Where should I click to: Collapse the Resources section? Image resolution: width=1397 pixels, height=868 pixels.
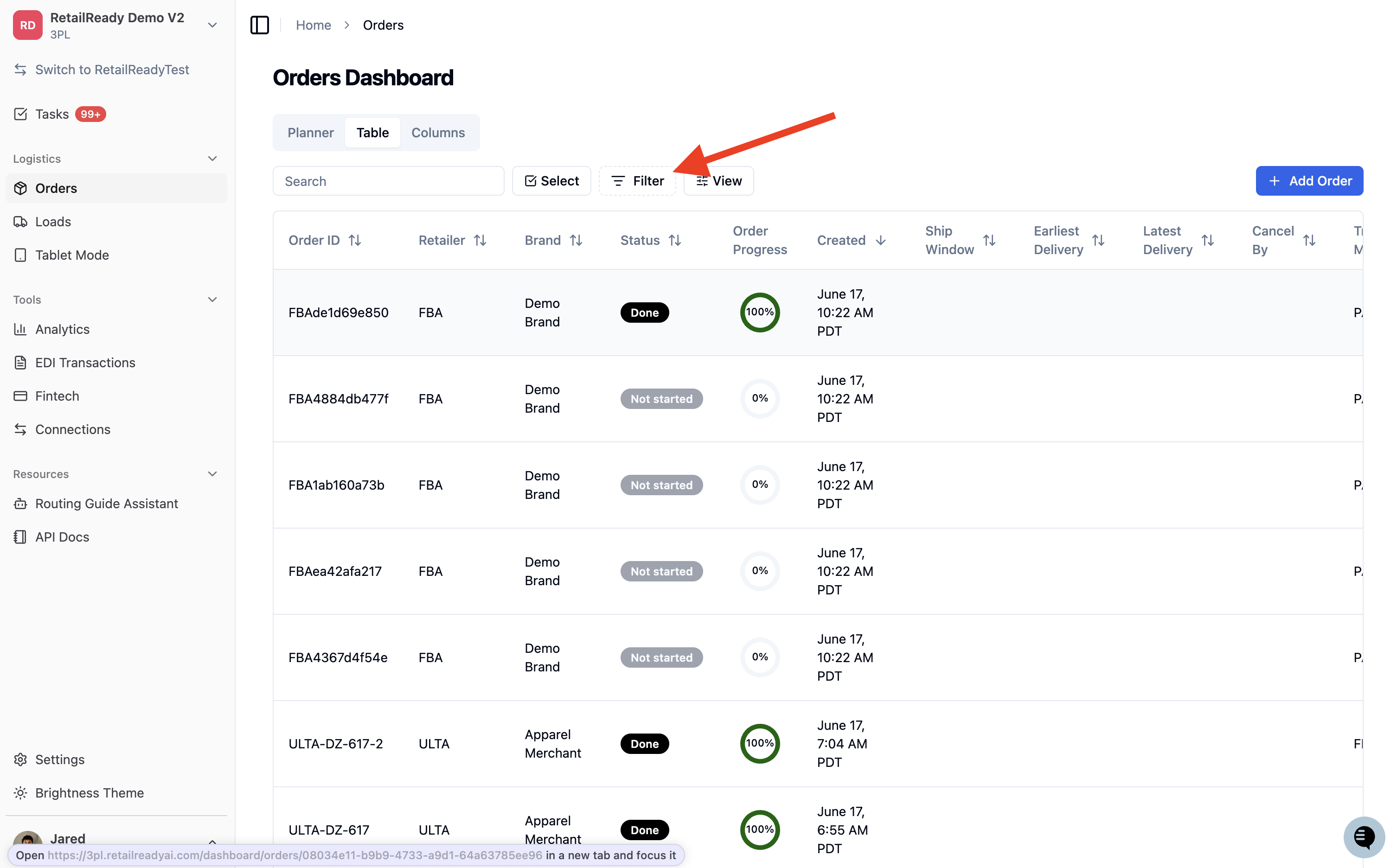pyautogui.click(x=212, y=474)
